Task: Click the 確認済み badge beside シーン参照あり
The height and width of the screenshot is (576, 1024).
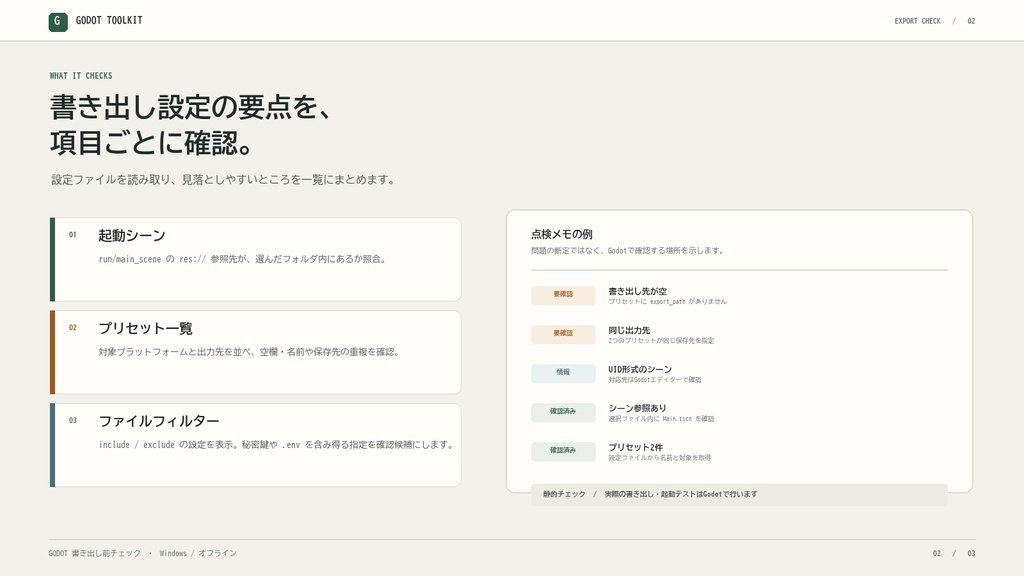Action: point(563,412)
